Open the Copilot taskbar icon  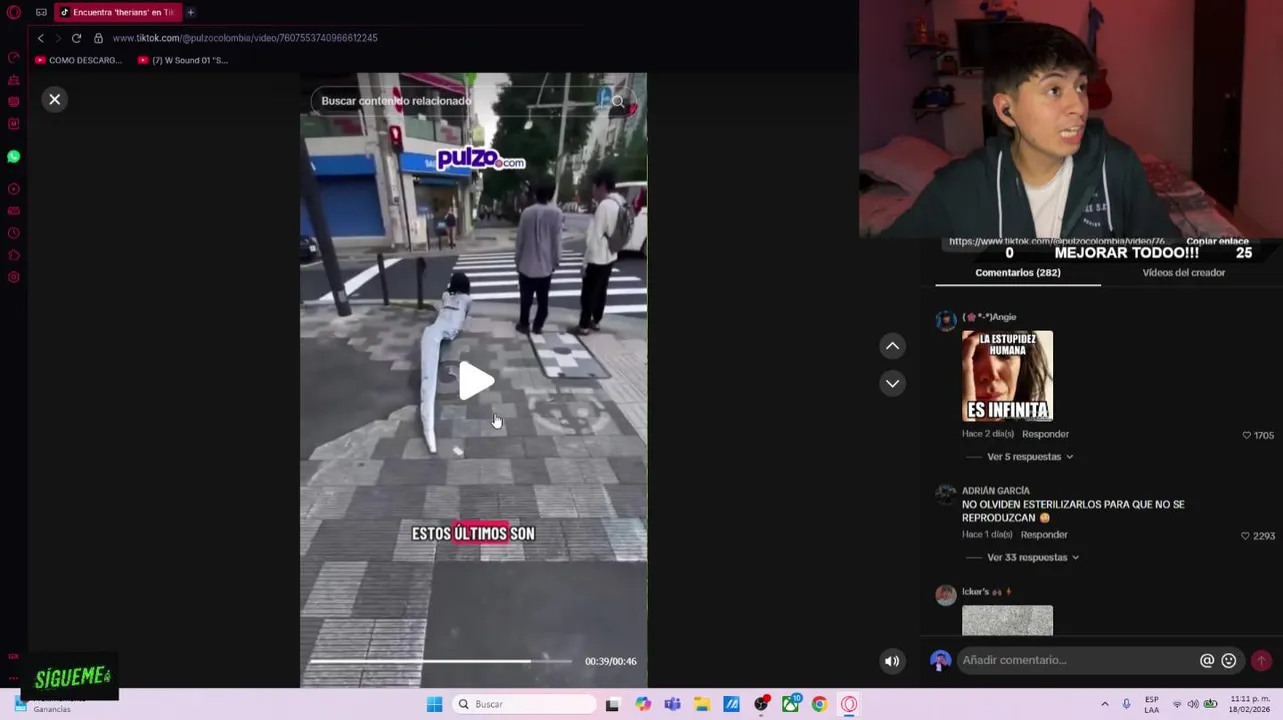pos(643,704)
